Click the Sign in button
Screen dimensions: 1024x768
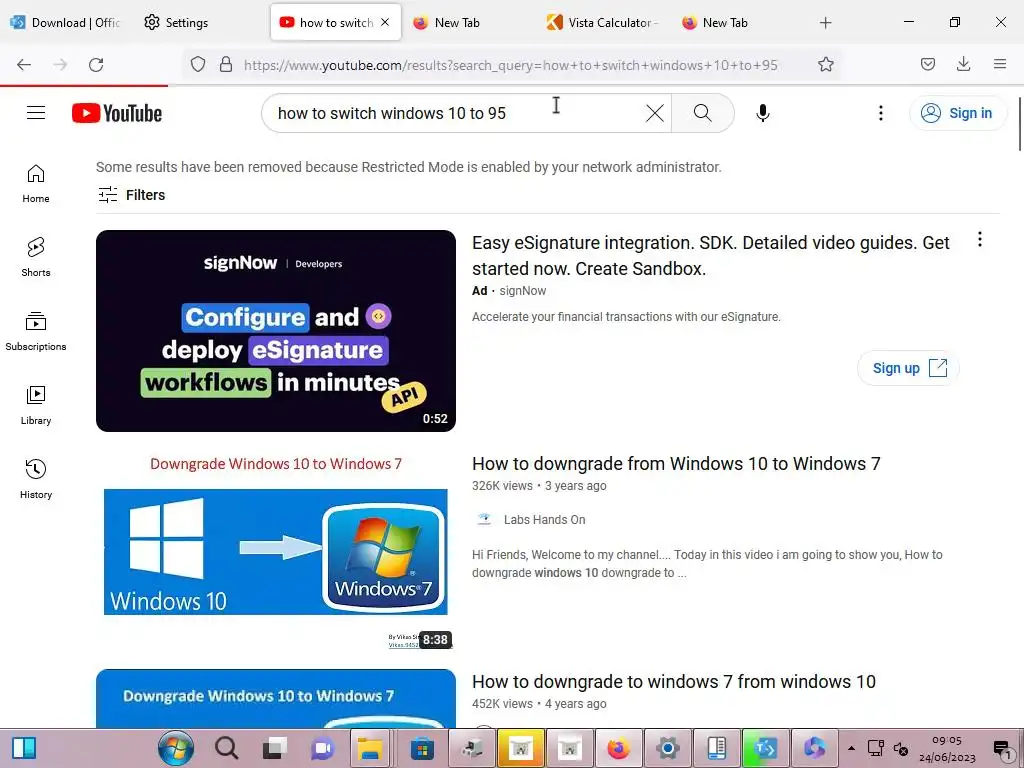958,113
